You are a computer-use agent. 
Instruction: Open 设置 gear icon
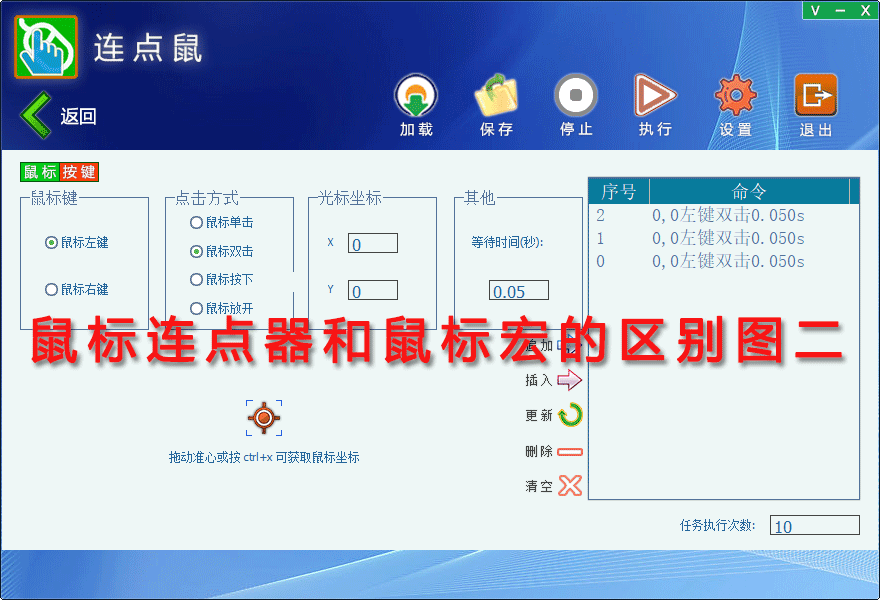[x=735, y=96]
